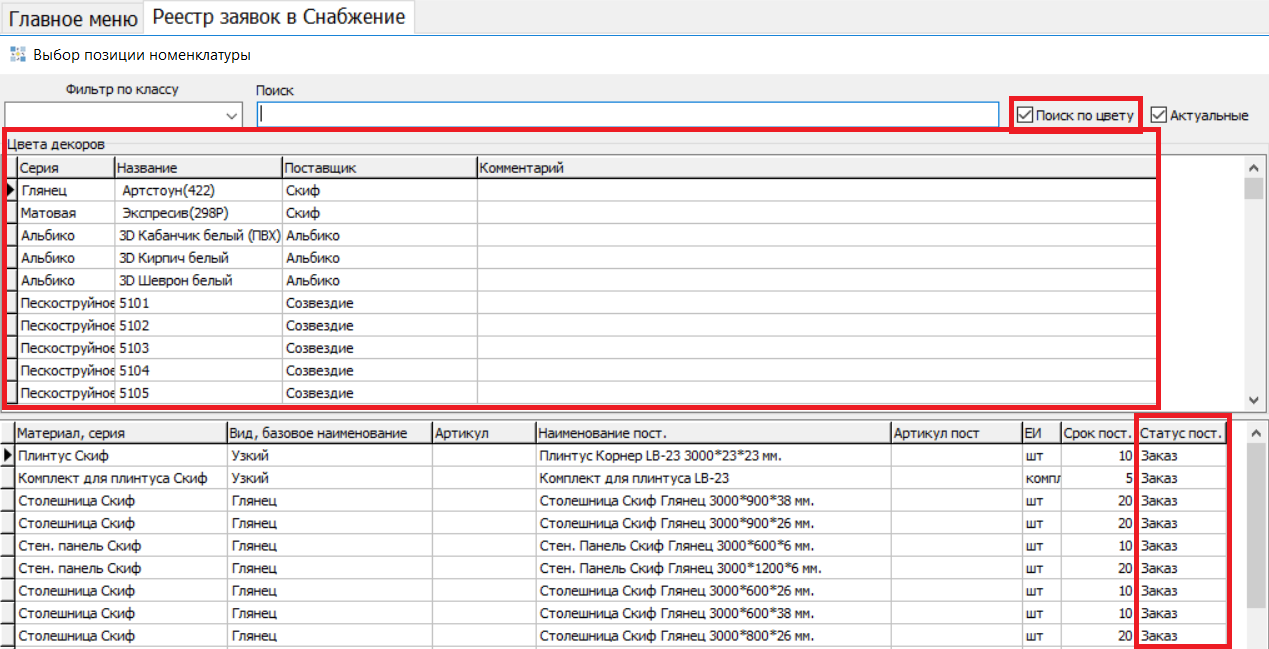Click the nomenclature selection icon
The width and height of the screenshot is (1269, 649).
tap(17, 55)
